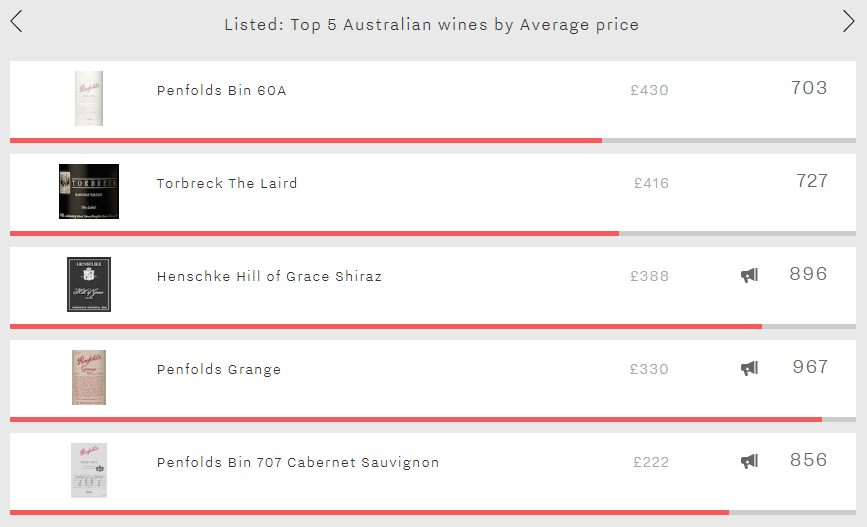Click megaphone icon beside Penfolds Grange
Image resolution: width=867 pixels, height=527 pixels.
(x=749, y=368)
